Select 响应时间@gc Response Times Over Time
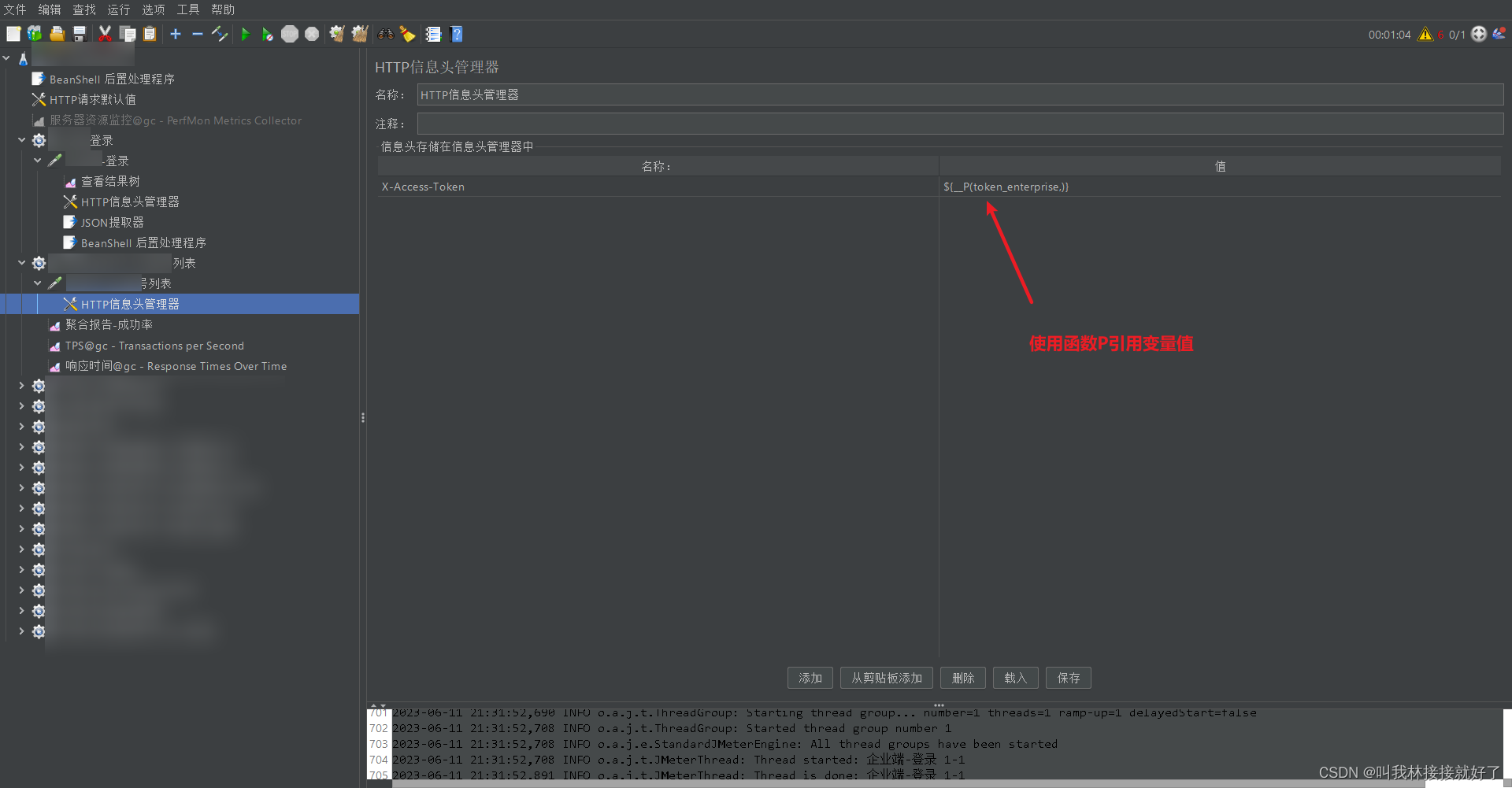This screenshot has height=788, width=1512. click(168, 366)
